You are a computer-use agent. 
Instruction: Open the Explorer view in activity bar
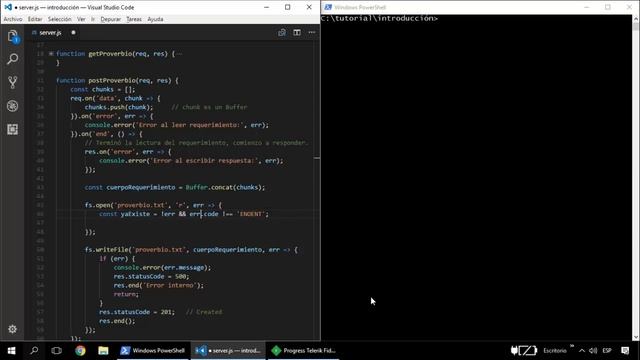point(13,36)
